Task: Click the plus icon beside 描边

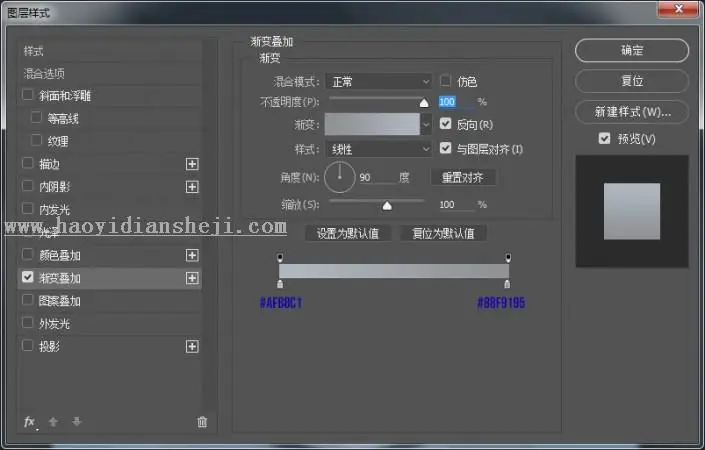Action: point(192,164)
